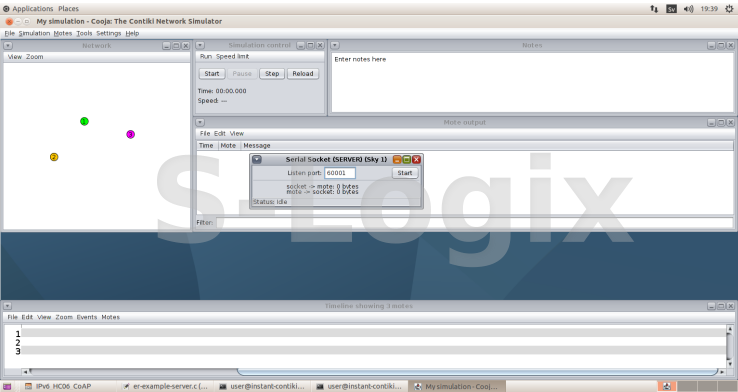Click Timeline horizontal scrollbar thumb

[477, 372]
